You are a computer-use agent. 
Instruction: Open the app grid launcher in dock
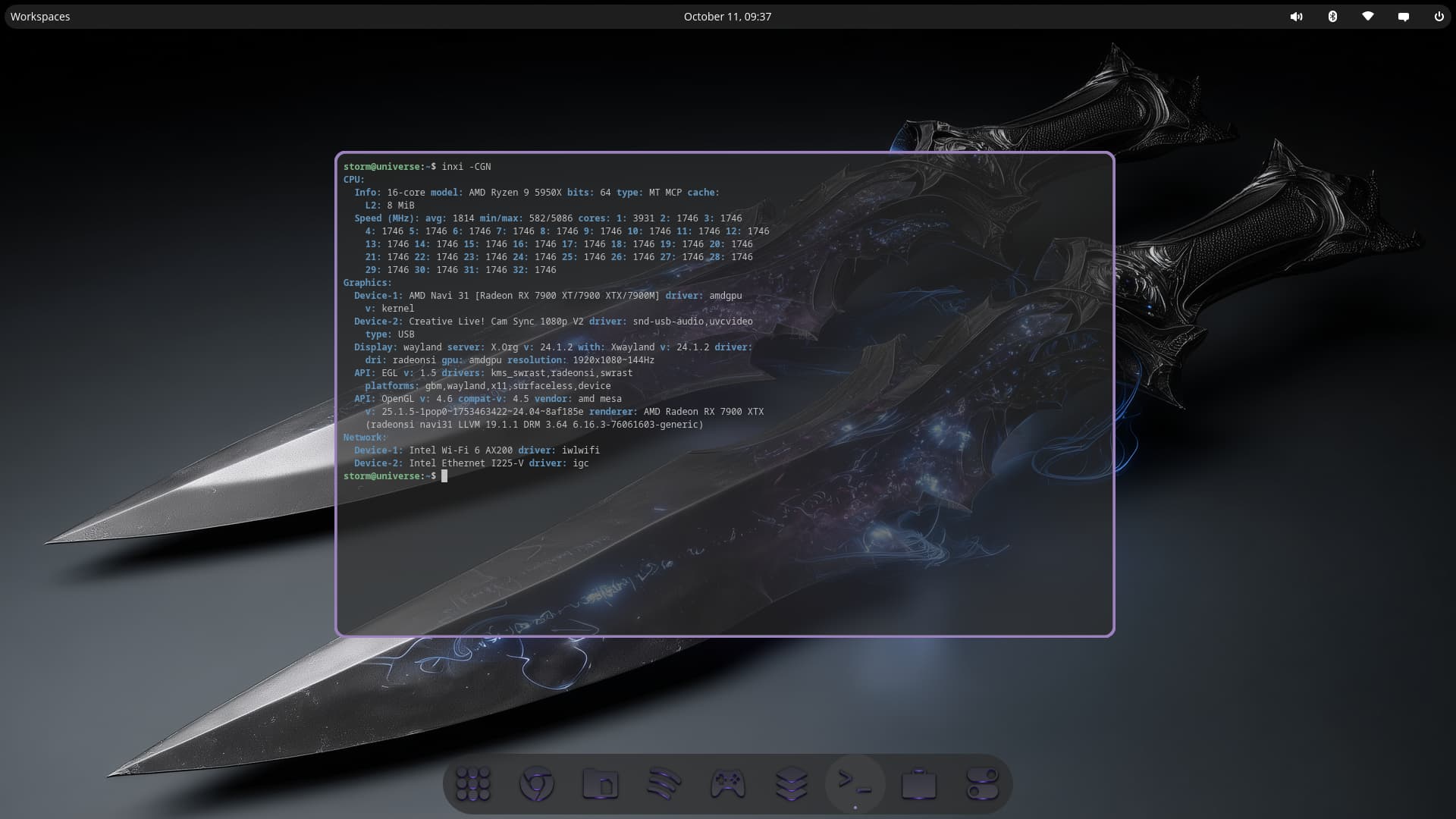point(473,784)
